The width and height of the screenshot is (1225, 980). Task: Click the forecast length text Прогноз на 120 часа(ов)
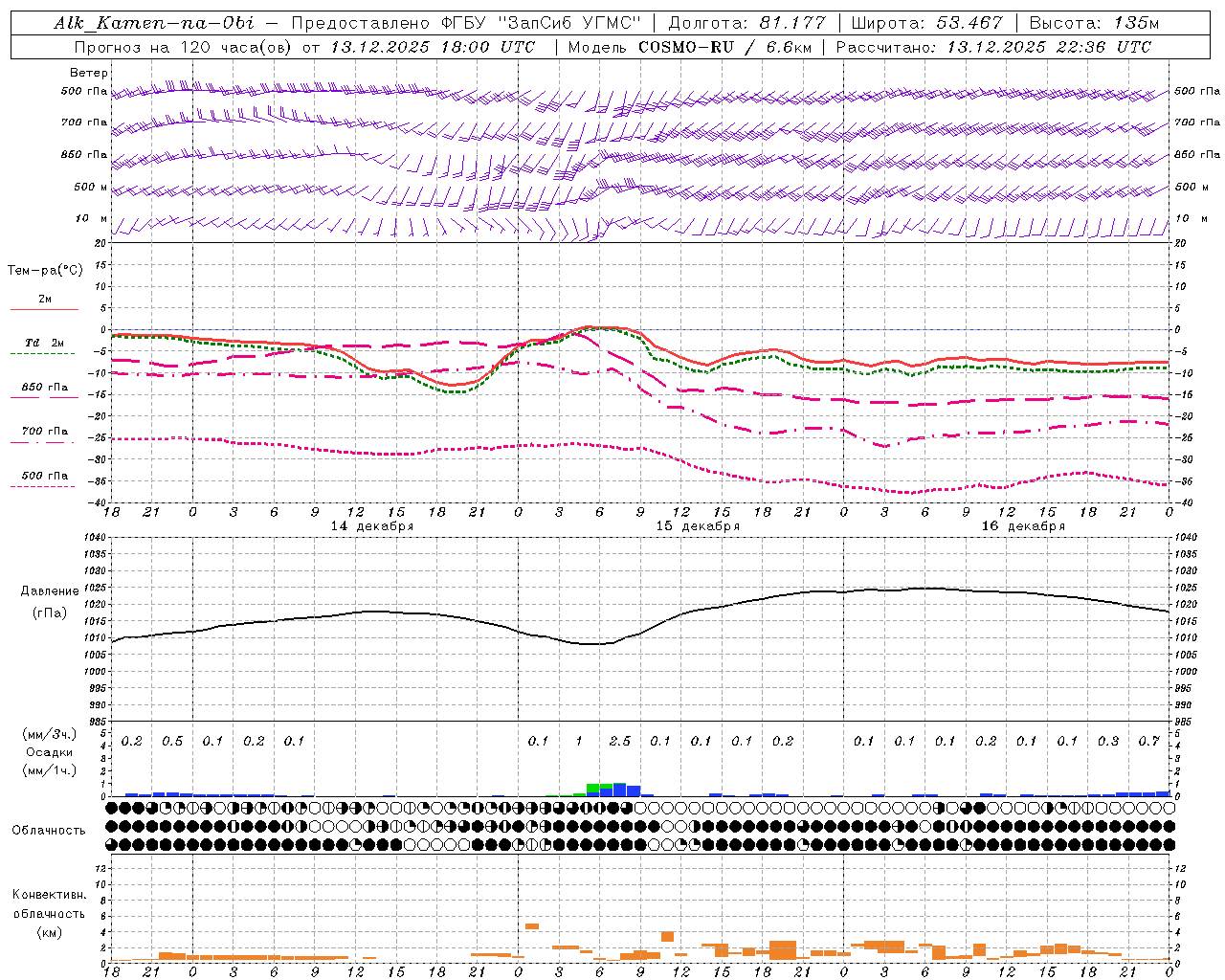pyautogui.click(x=182, y=47)
